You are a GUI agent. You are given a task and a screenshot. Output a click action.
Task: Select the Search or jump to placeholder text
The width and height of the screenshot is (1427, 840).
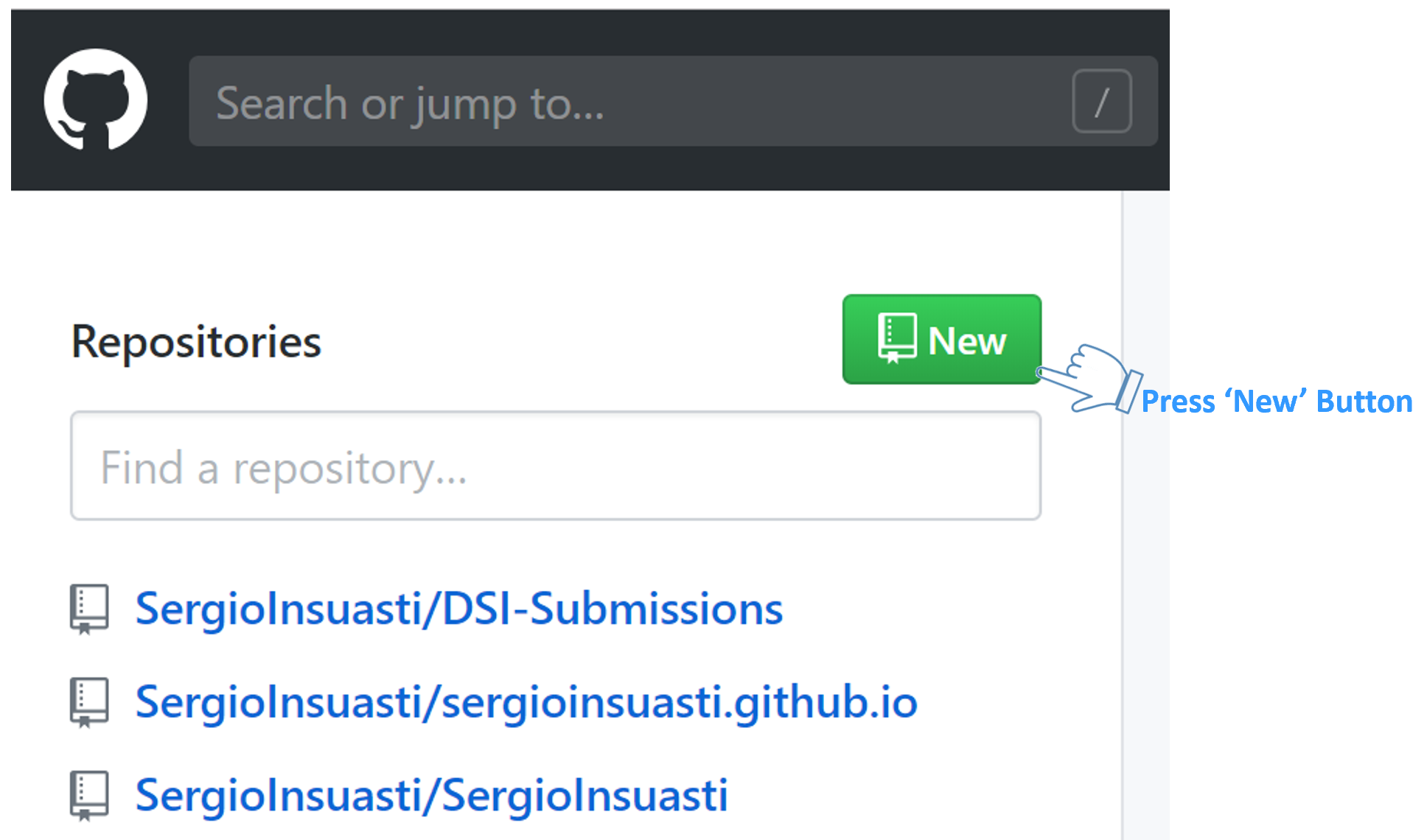pos(411,103)
